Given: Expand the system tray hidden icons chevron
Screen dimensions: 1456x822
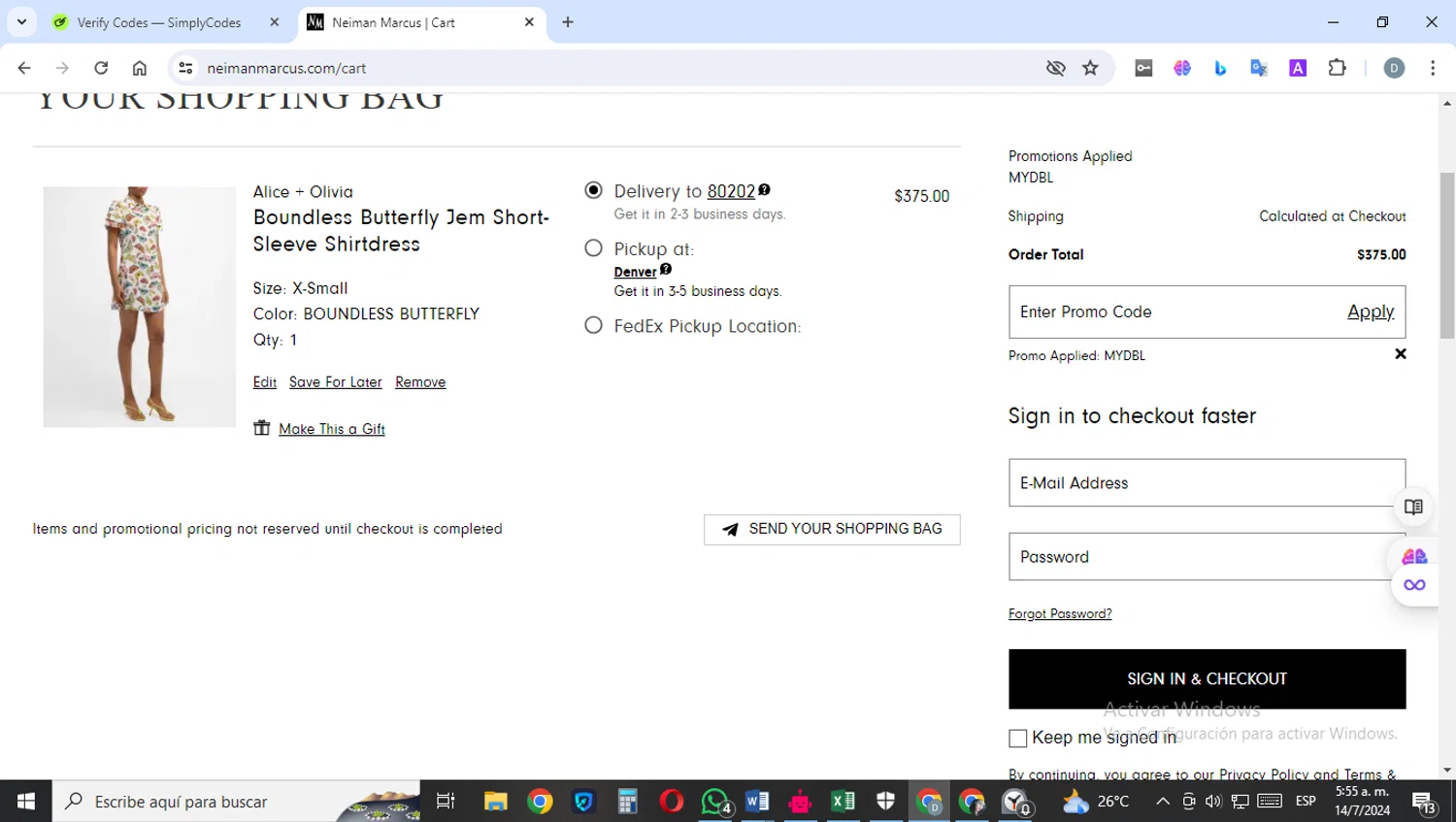Looking at the screenshot, I should [x=1162, y=802].
